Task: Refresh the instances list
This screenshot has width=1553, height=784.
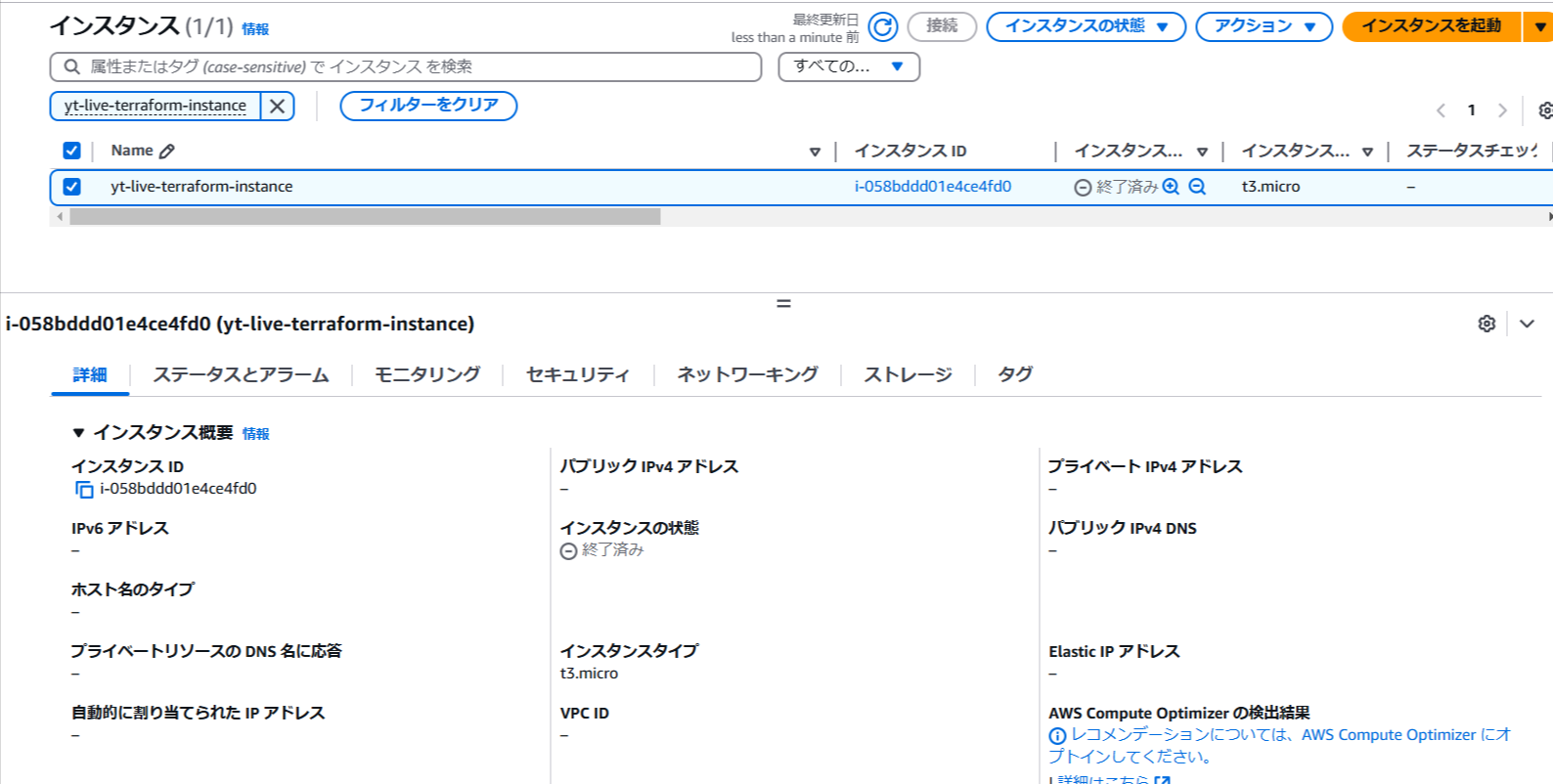Action: pos(882,26)
